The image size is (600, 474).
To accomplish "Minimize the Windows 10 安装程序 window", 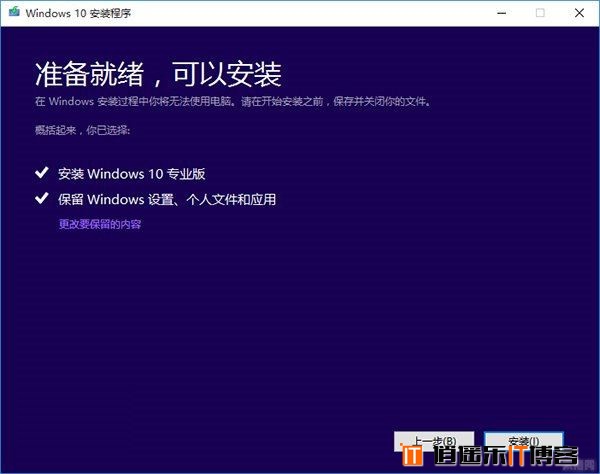I will click(502, 13).
